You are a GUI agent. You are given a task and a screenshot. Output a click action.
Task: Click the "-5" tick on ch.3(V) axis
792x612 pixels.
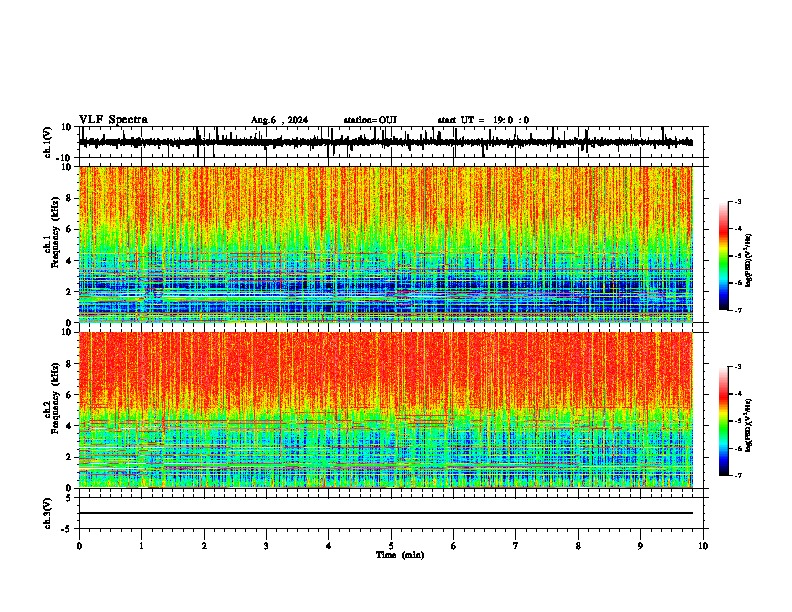[x=68, y=529]
